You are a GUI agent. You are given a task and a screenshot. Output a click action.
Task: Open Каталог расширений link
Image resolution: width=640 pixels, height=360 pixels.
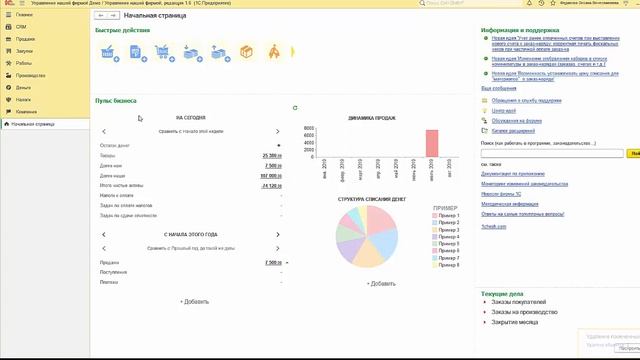pyautogui.click(x=513, y=131)
